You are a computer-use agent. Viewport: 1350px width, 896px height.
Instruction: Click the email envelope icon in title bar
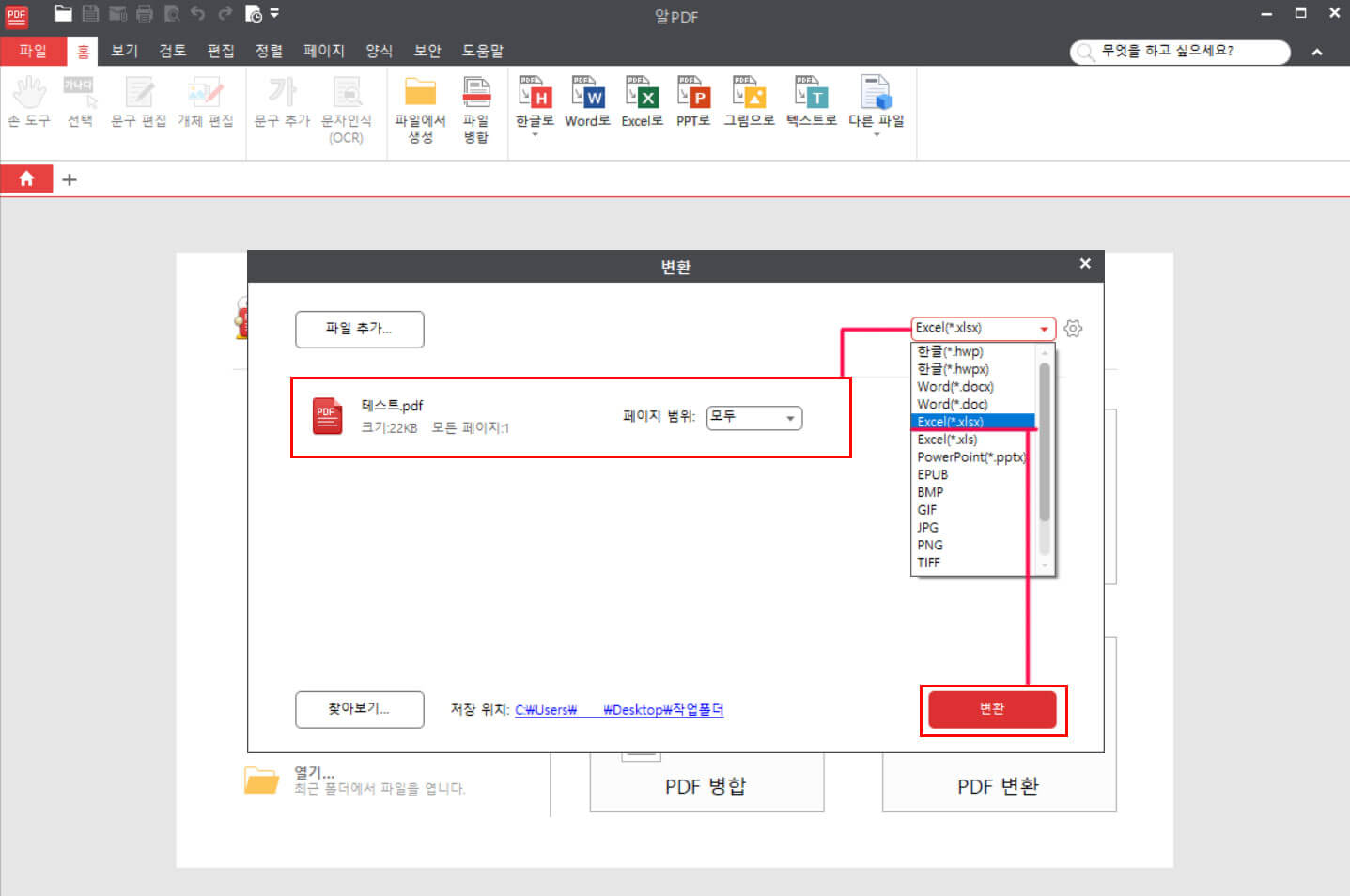(x=117, y=13)
